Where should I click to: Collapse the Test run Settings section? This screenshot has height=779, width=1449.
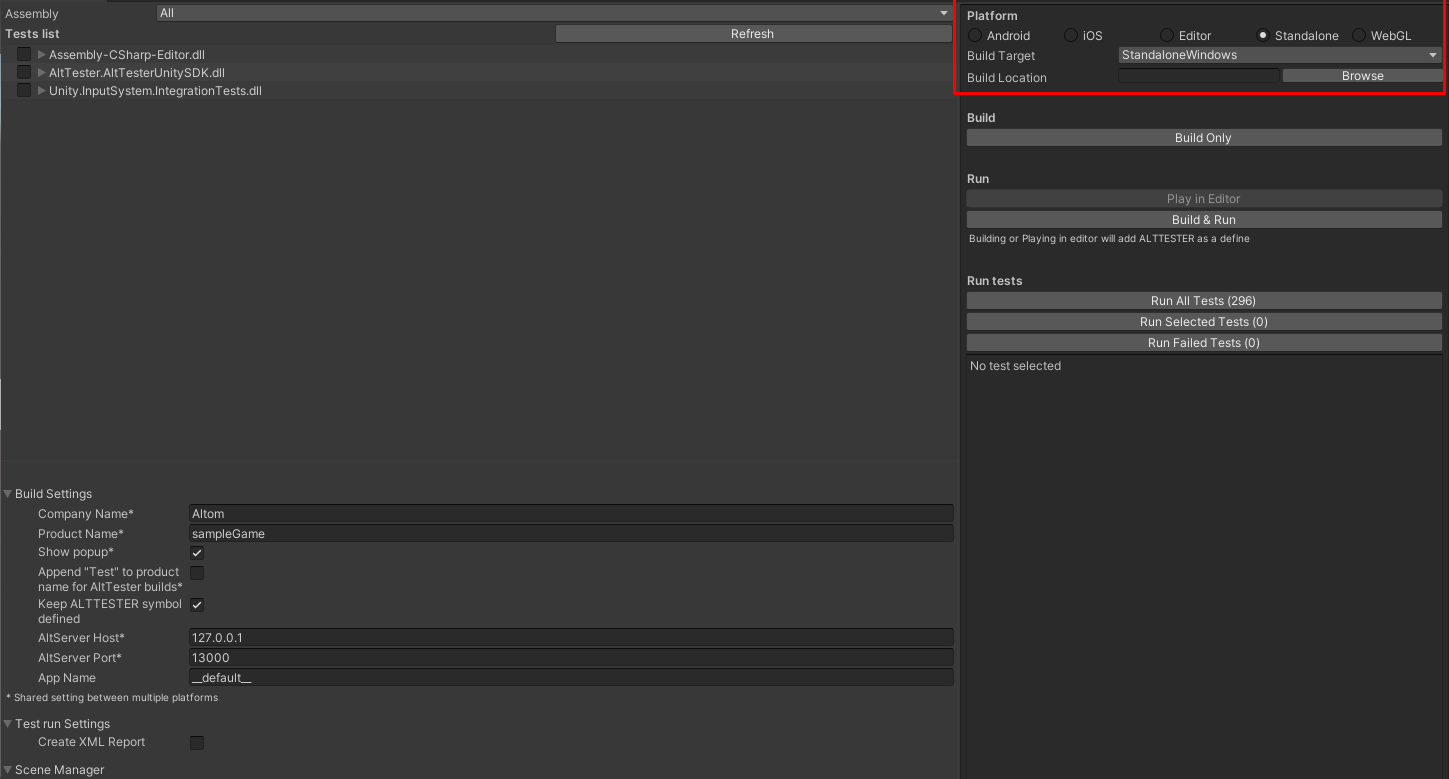(8, 723)
